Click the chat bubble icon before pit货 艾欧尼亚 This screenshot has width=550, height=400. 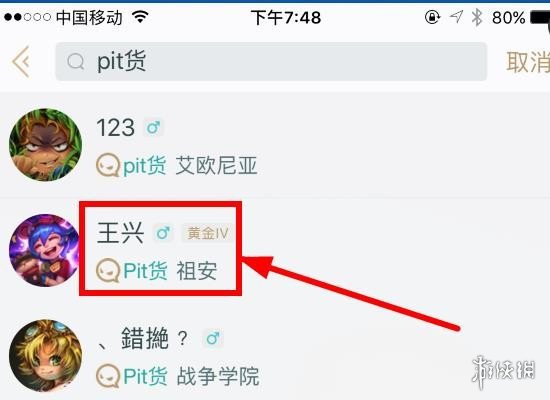pyautogui.click(x=108, y=165)
